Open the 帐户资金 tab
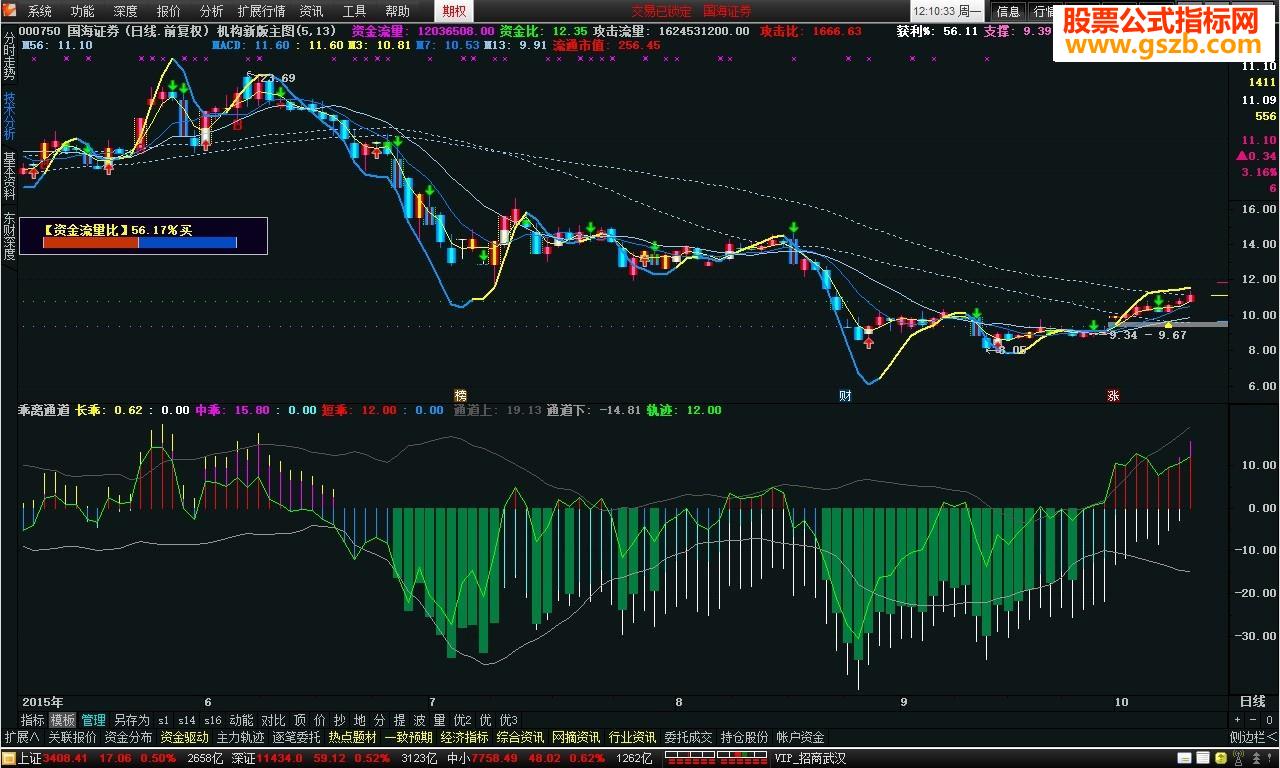1280x768 pixels. click(800, 737)
